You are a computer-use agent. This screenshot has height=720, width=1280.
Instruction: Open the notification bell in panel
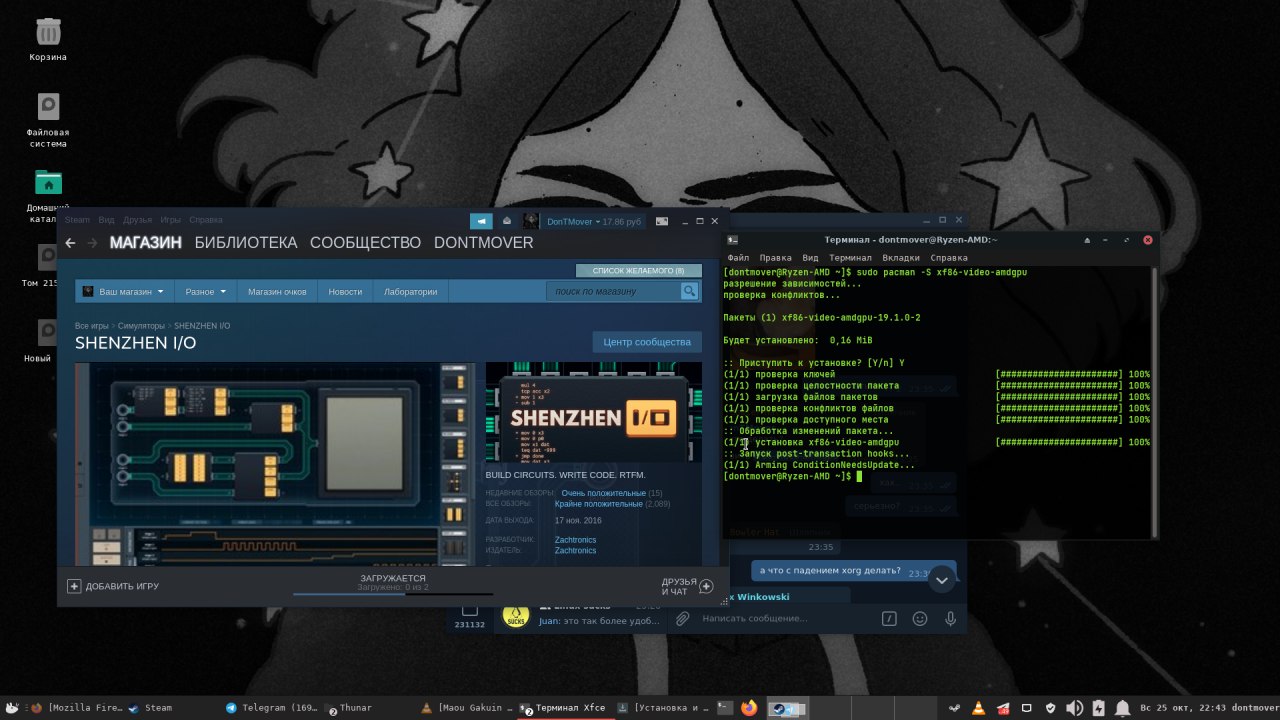pyautogui.click(x=1122, y=708)
